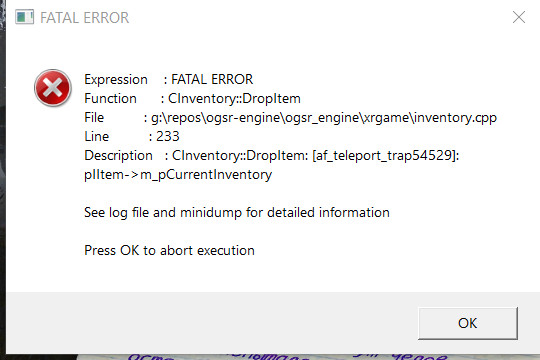Image resolution: width=540 pixels, height=360 pixels.
Task: Click the gray footer area beside OK button
Action: click(x=212, y=323)
